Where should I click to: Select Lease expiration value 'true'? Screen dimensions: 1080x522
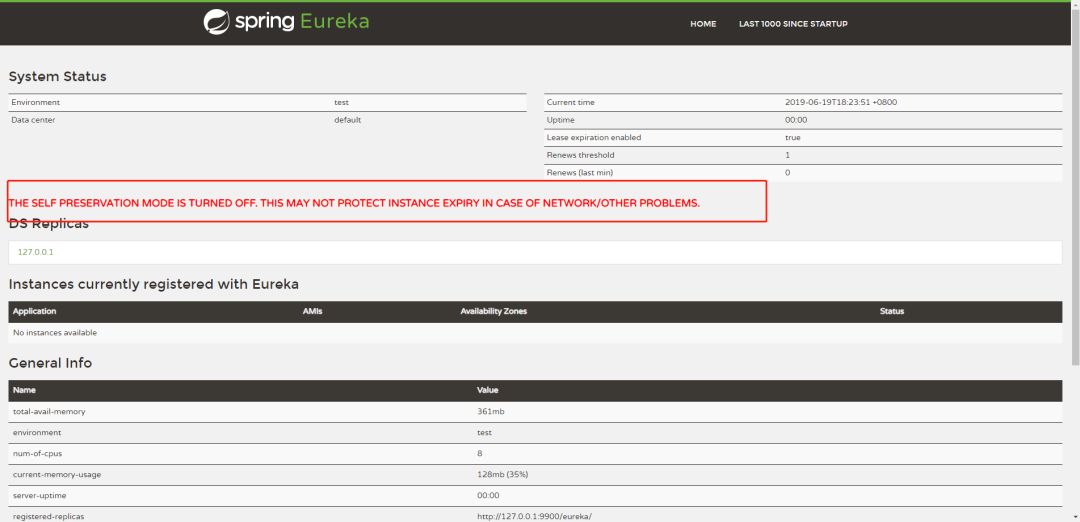point(792,138)
